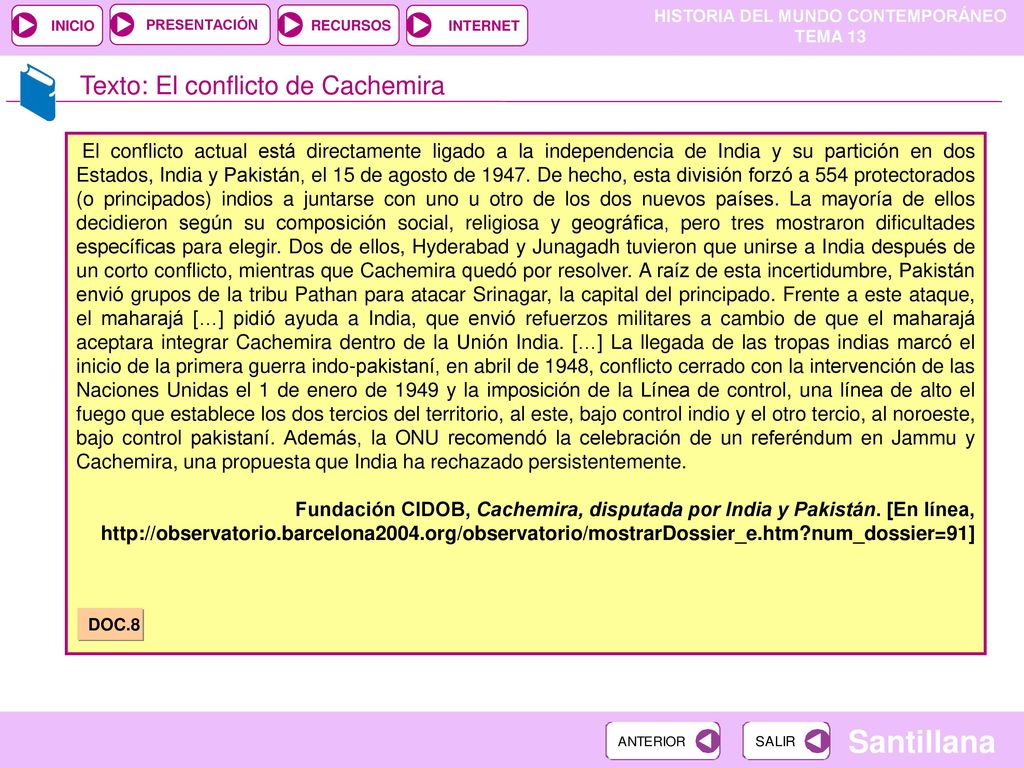This screenshot has height=768, width=1024.
Task: Click the text '15 de agosto de 1947'
Action: [430, 175]
